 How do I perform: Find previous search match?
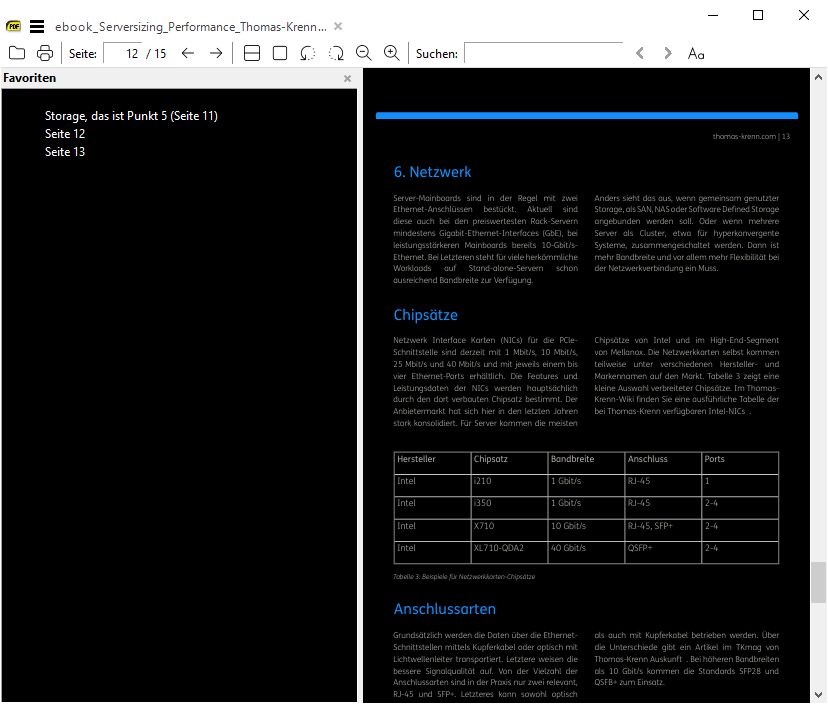640,53
